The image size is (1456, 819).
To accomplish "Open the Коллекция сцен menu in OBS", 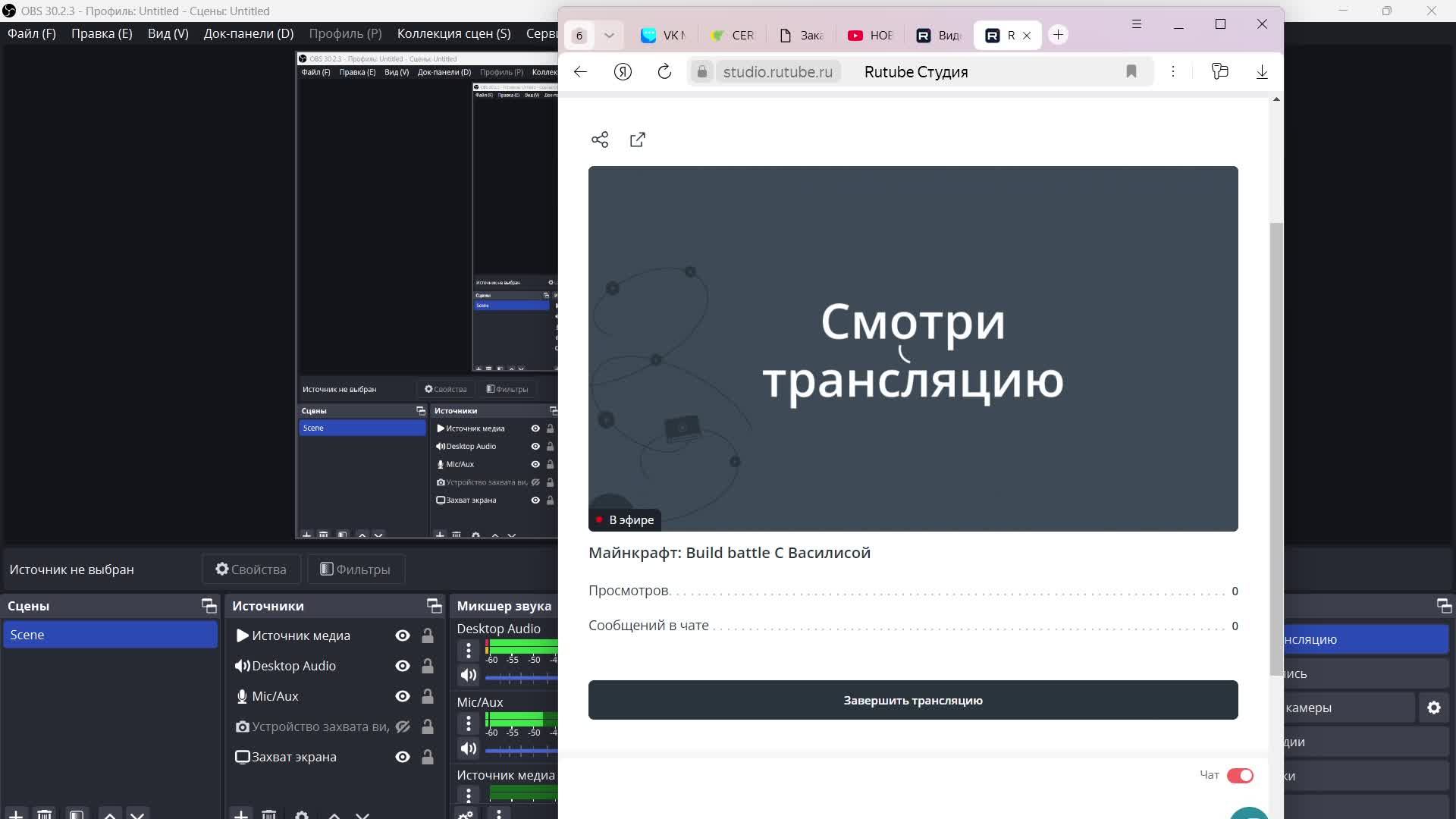I will (454, 33).
